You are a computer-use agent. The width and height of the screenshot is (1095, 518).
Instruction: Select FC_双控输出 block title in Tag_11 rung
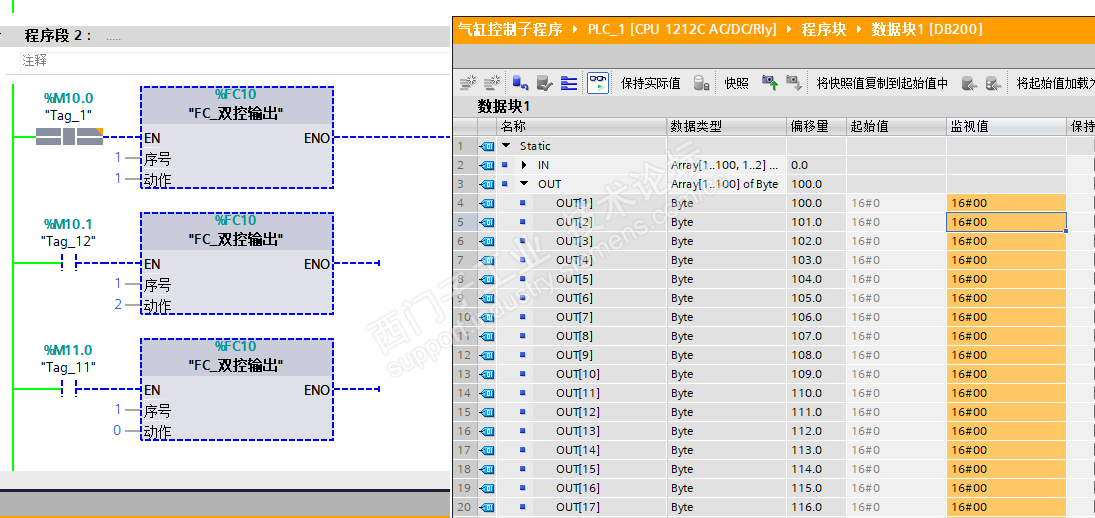click(236, 365)
